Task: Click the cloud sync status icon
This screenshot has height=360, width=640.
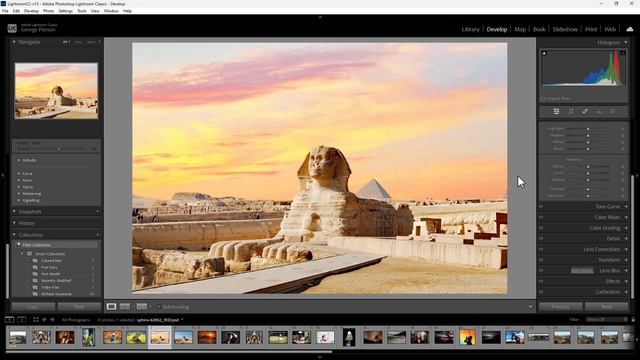Action: pos(629,29)
